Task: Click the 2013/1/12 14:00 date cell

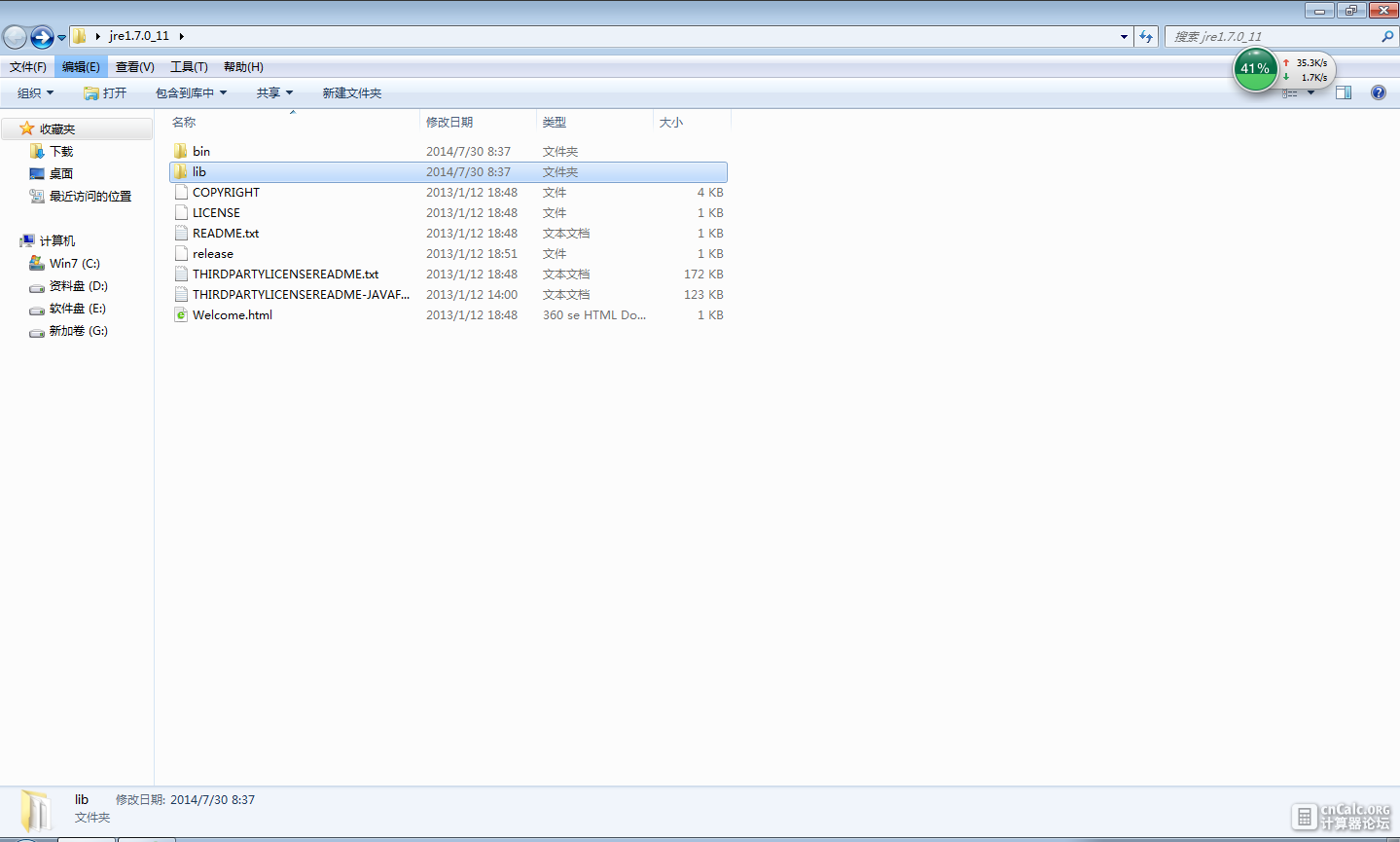Action: (x=472, y=295)
